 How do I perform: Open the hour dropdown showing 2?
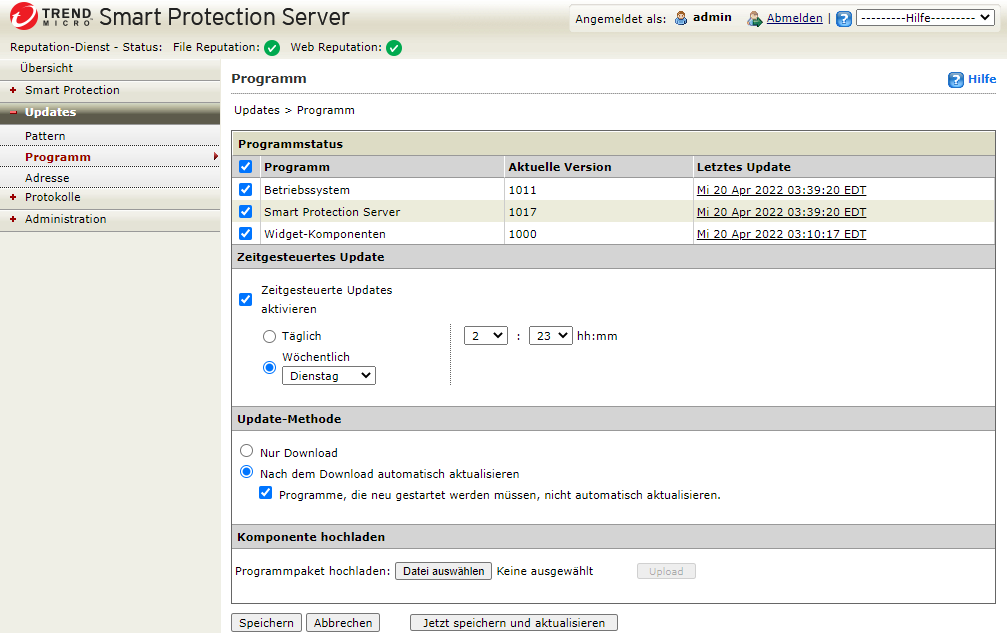point(486,336)
